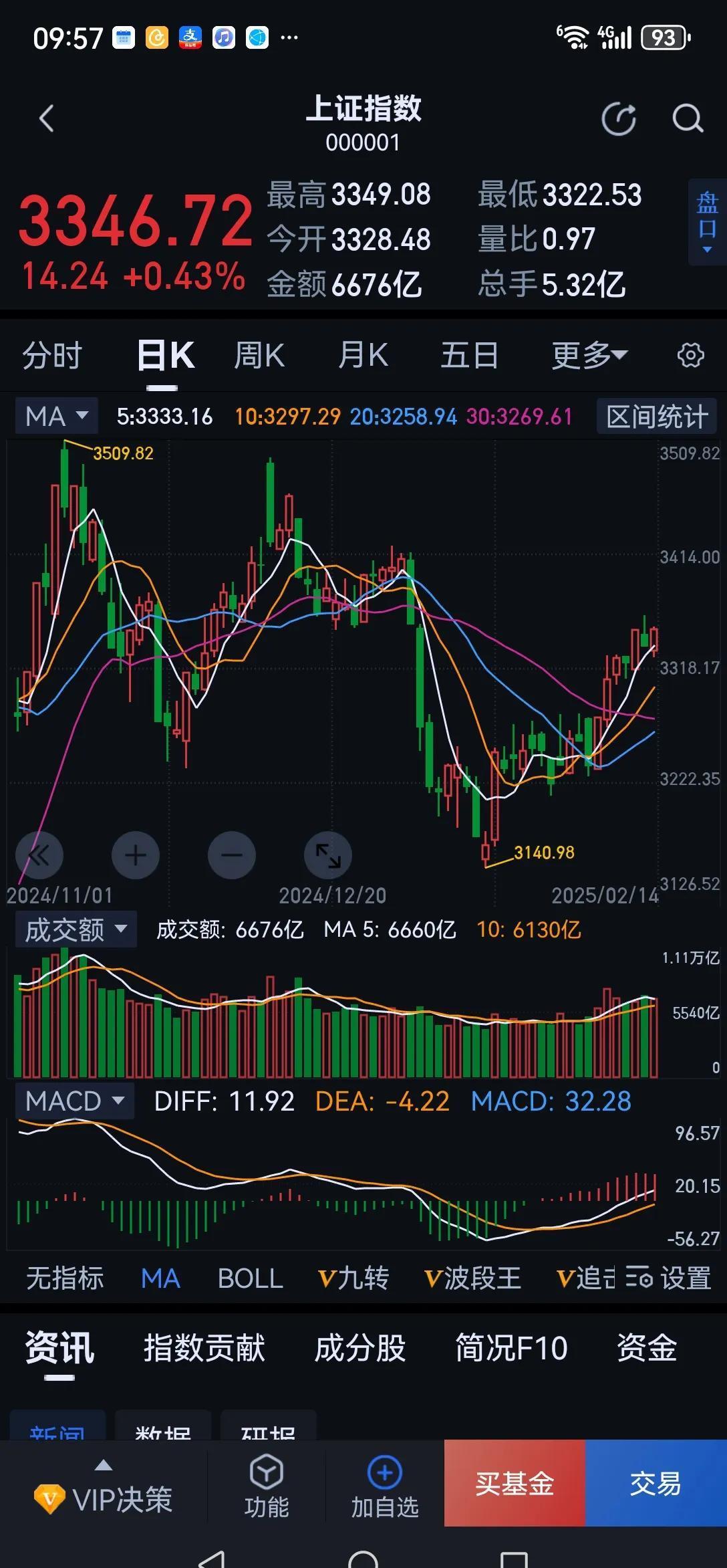This screenshot has width=727, height=1568.
Task: Select MA overlay indicator
Action: (x=160, y=1278)
